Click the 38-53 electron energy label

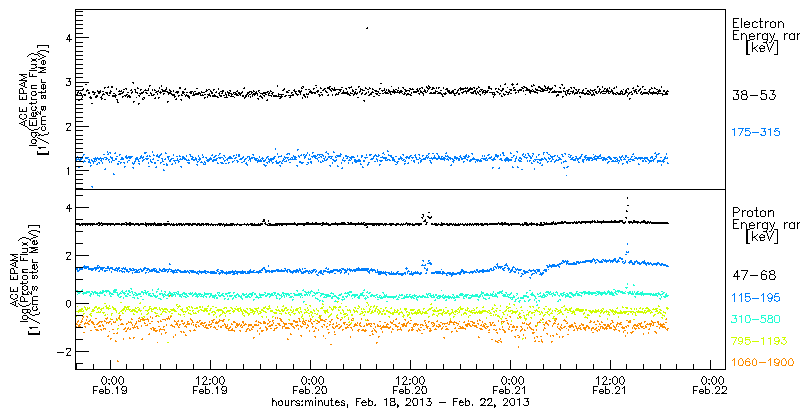[754, 95]
